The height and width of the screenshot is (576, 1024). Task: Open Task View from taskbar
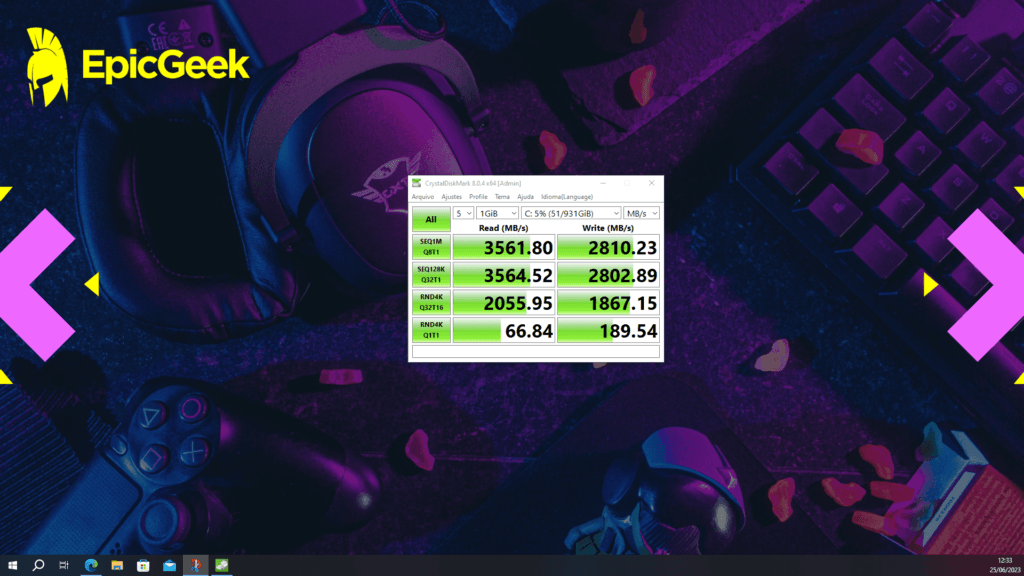[x=64, y=565]
